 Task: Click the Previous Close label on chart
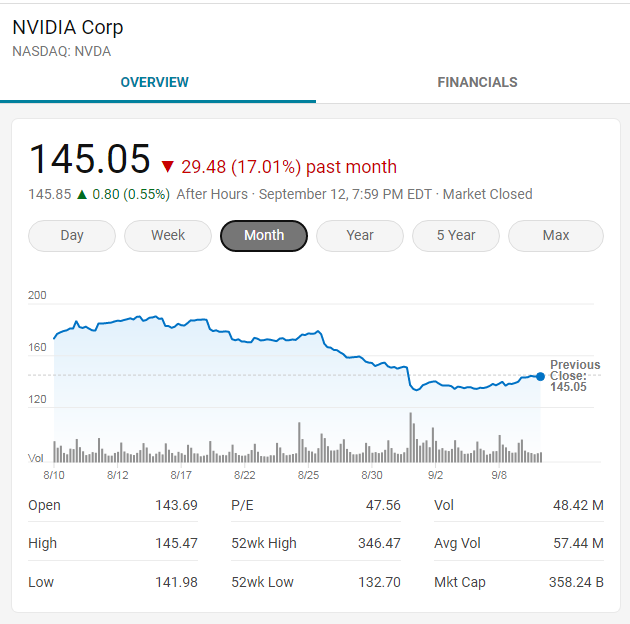[575, 375]
